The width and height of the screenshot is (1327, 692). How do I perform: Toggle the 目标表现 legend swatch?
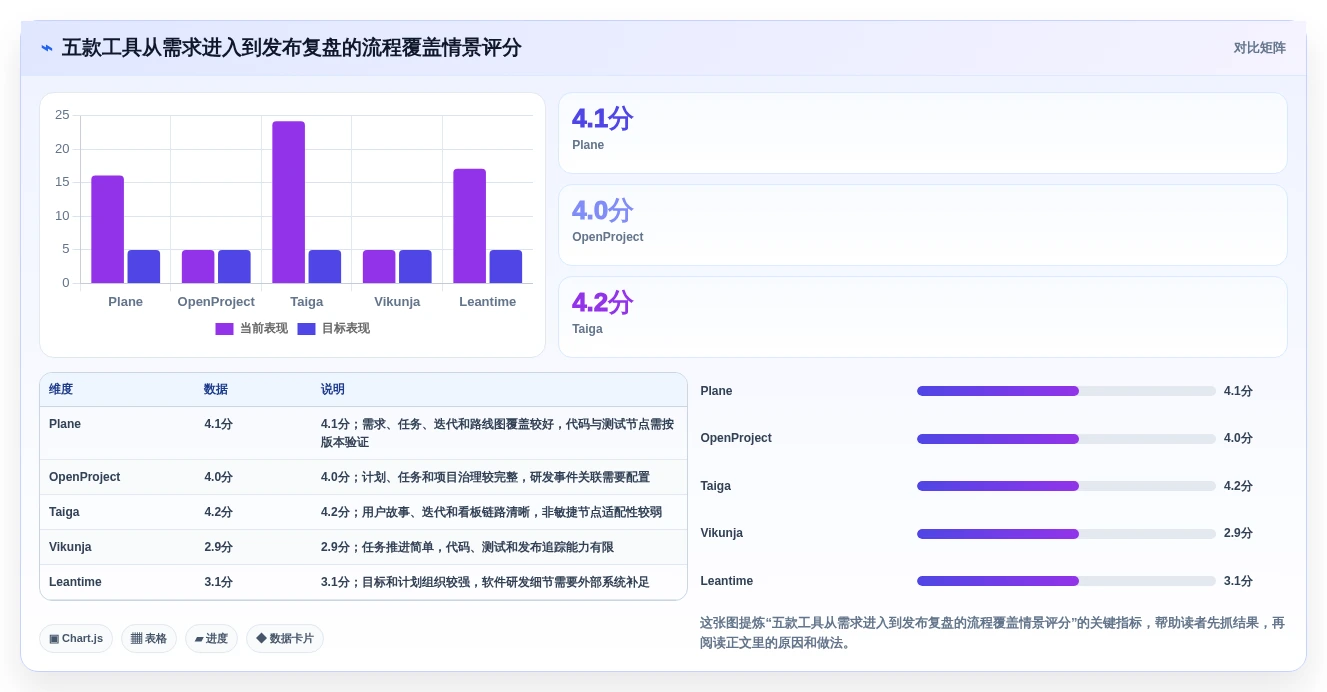(306, 329)
